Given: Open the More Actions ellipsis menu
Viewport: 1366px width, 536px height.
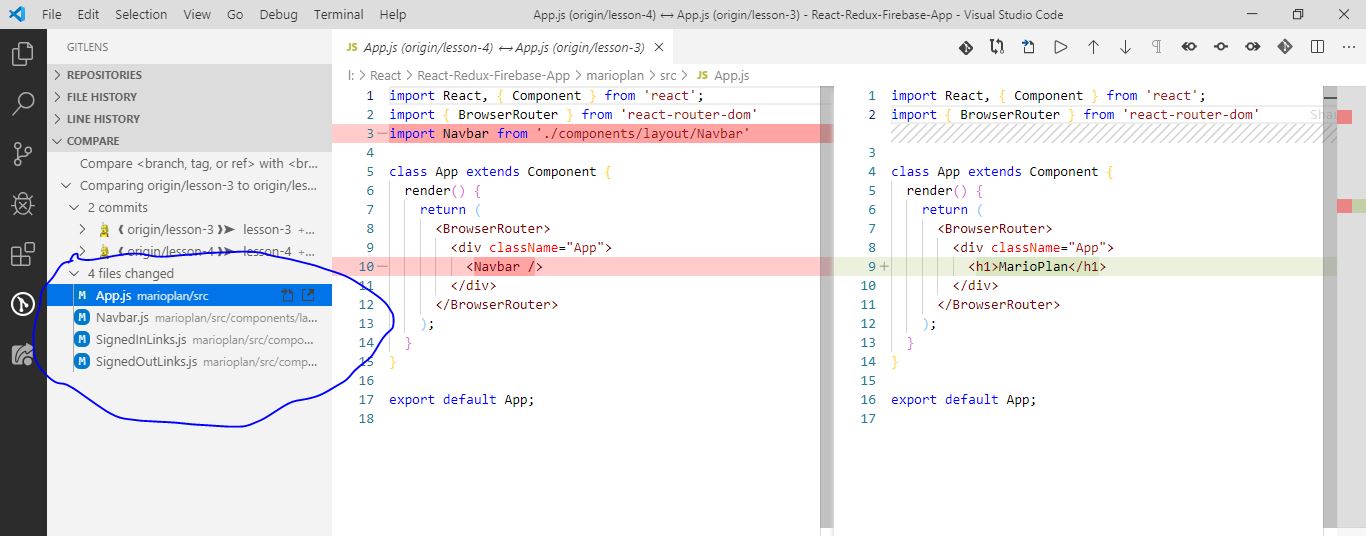Looking at the screenshot, I should point(1348,47).
